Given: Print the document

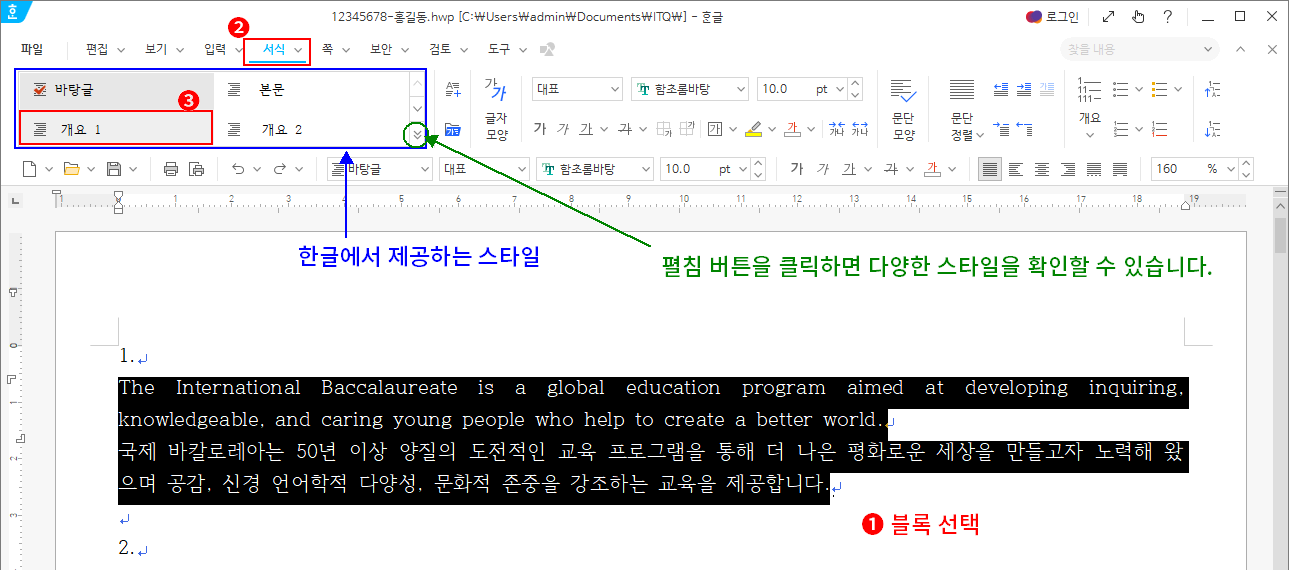Looking at the screenshot, I should tap(171, 169).
